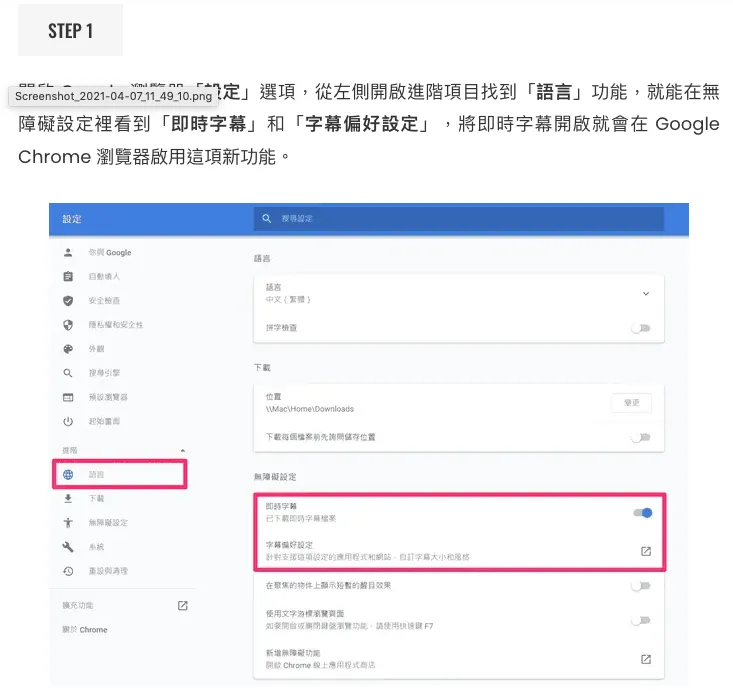Click the power icon for 起始畫面

pyautogui.click(x=68, y=422)
